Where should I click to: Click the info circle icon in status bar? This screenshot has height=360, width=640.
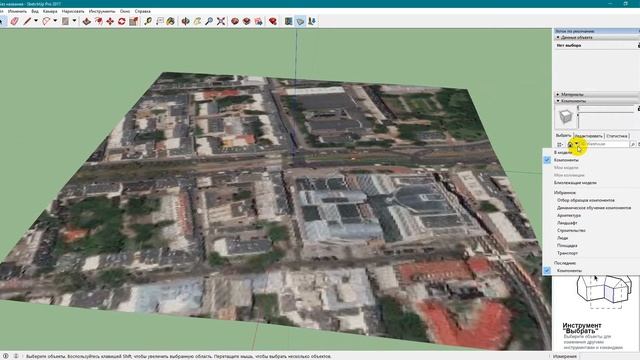click(6, 356)
